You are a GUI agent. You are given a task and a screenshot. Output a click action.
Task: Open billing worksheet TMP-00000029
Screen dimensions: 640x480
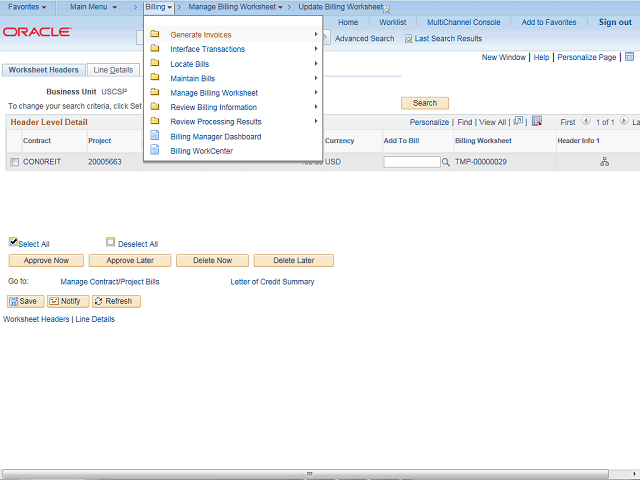click(x=481, y=162)
